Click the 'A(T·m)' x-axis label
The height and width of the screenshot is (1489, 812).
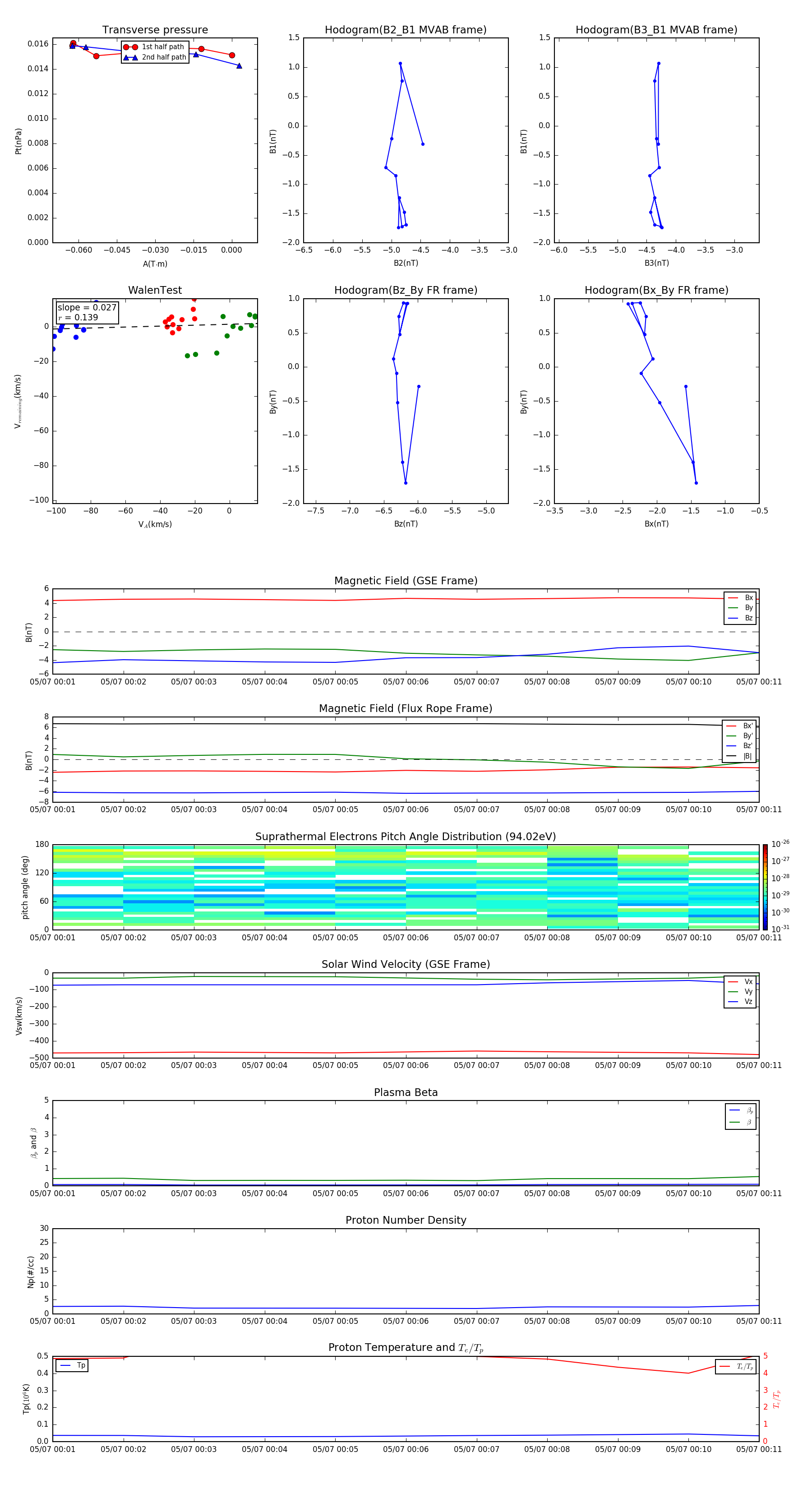155,264
